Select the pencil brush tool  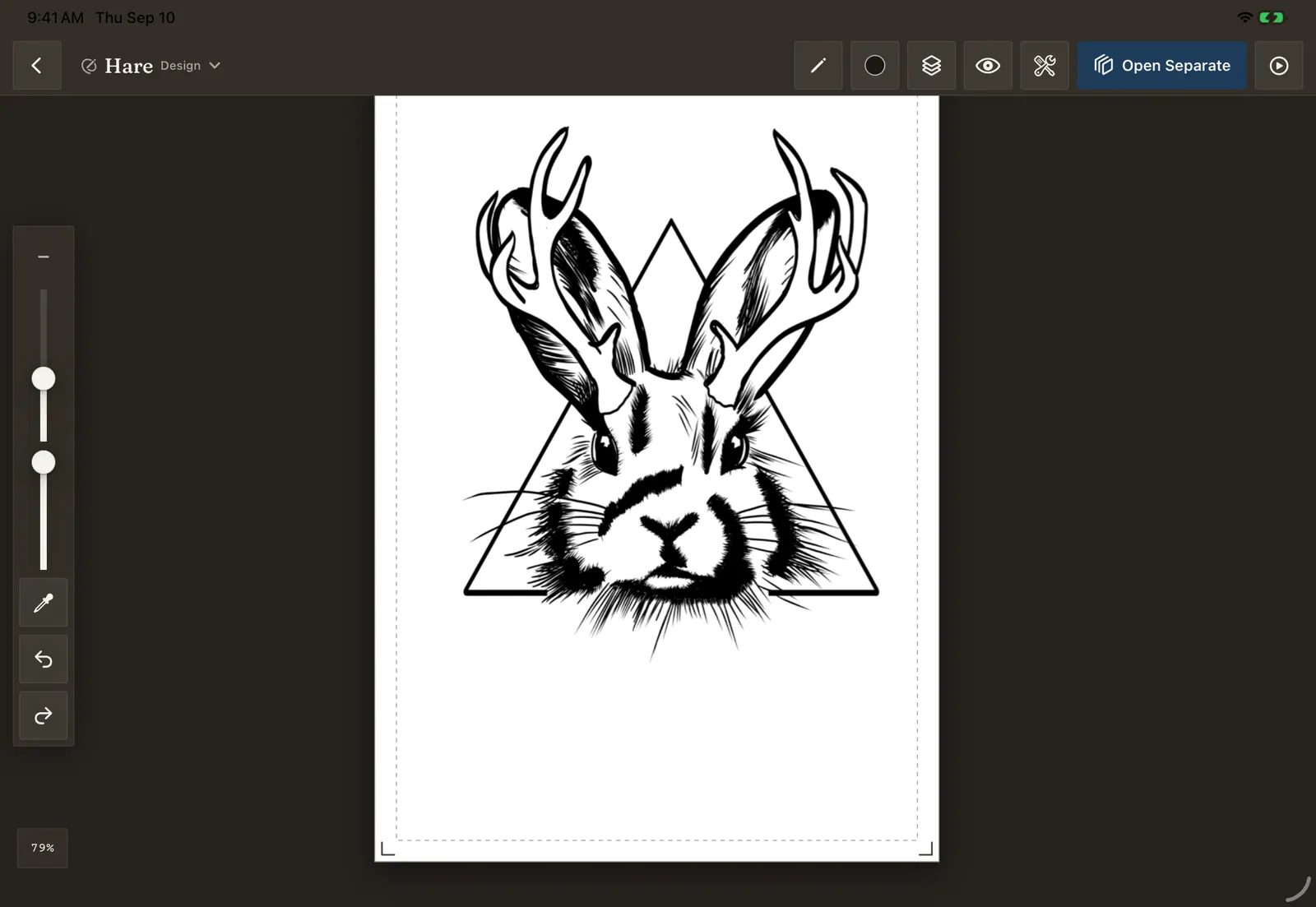tap(818, 66)
